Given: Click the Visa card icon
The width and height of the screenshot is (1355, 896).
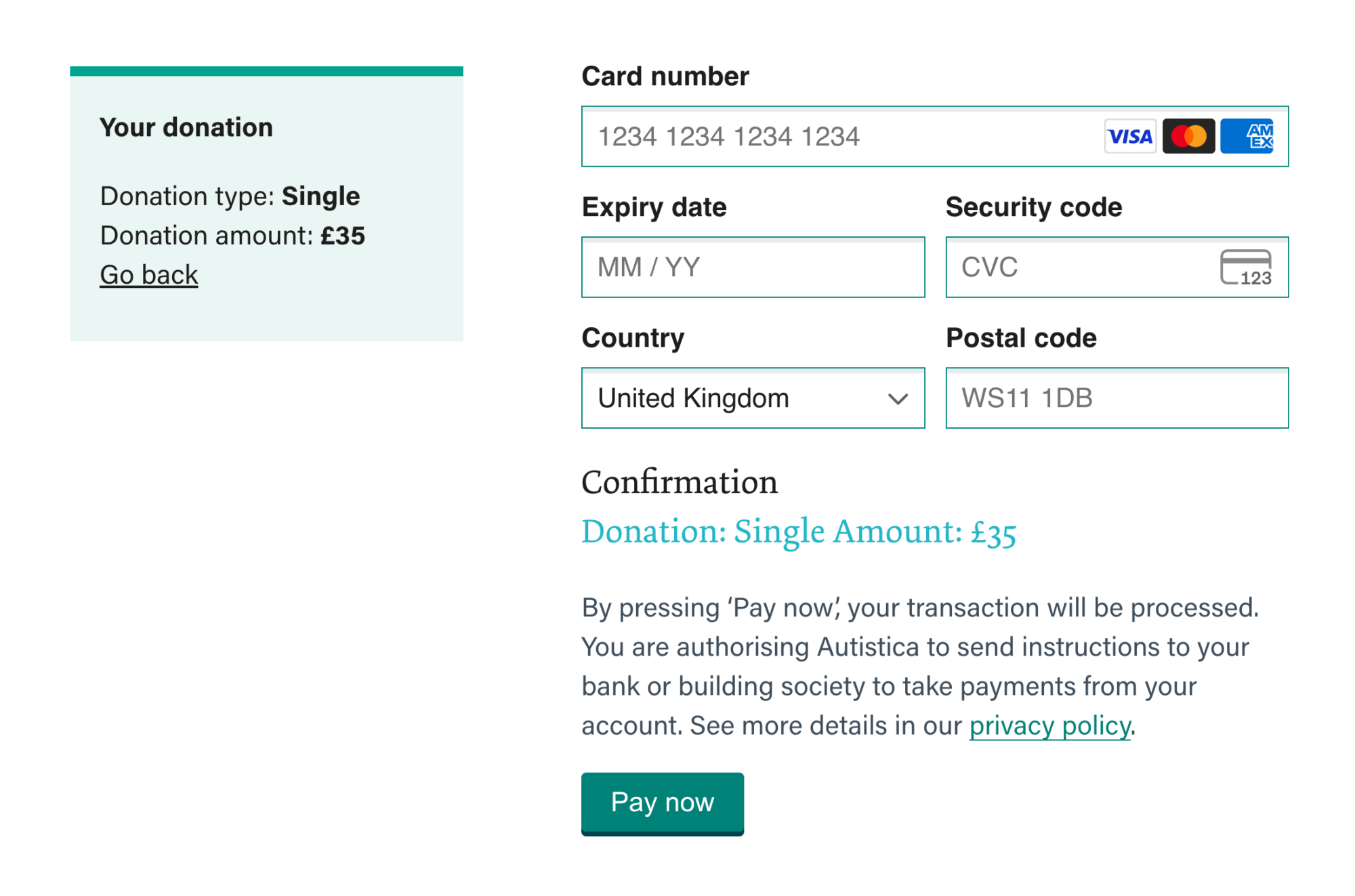Looking at the screenshot, I should pyautogui.click(x=1129, y=137).
